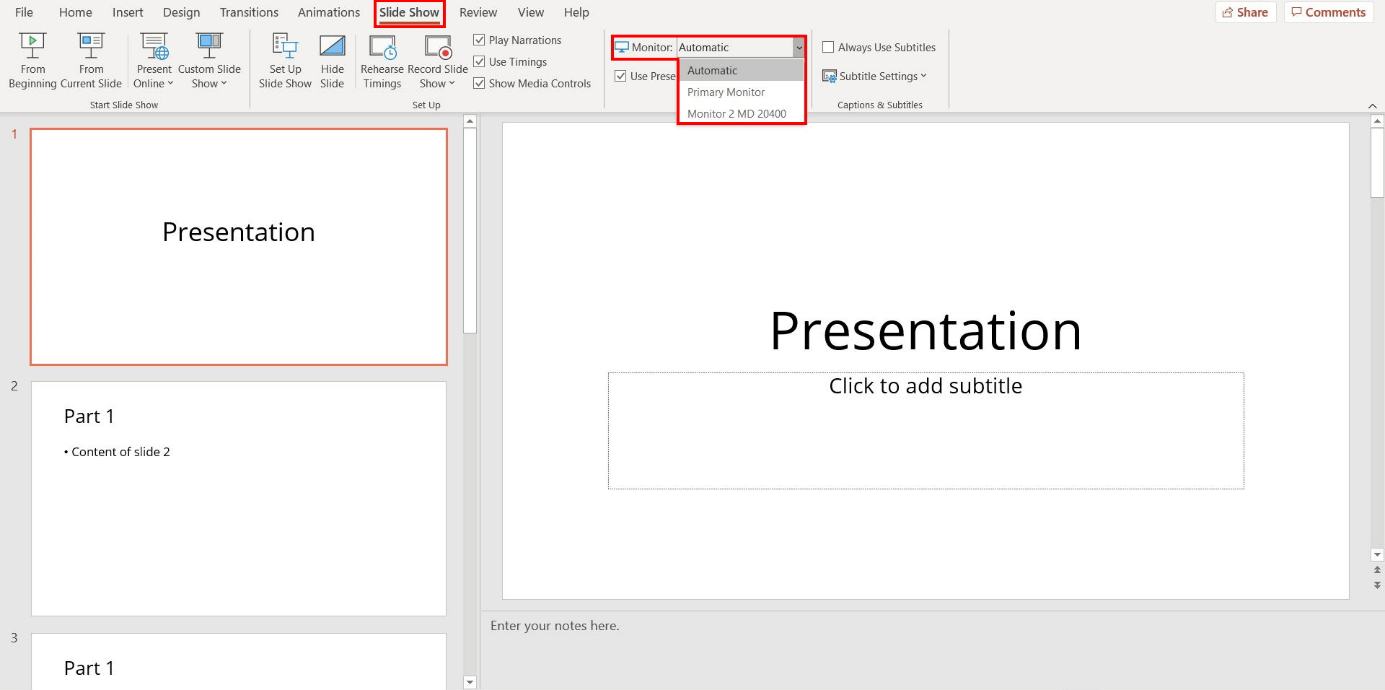The height and width of the screenshot is (690, 1385).
Task: Open the File menu
Action: tap(24, 12)
